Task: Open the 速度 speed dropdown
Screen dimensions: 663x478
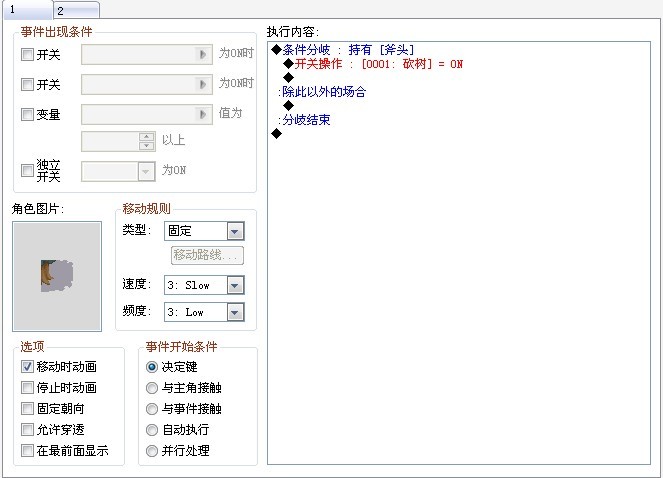Action: 204,285
